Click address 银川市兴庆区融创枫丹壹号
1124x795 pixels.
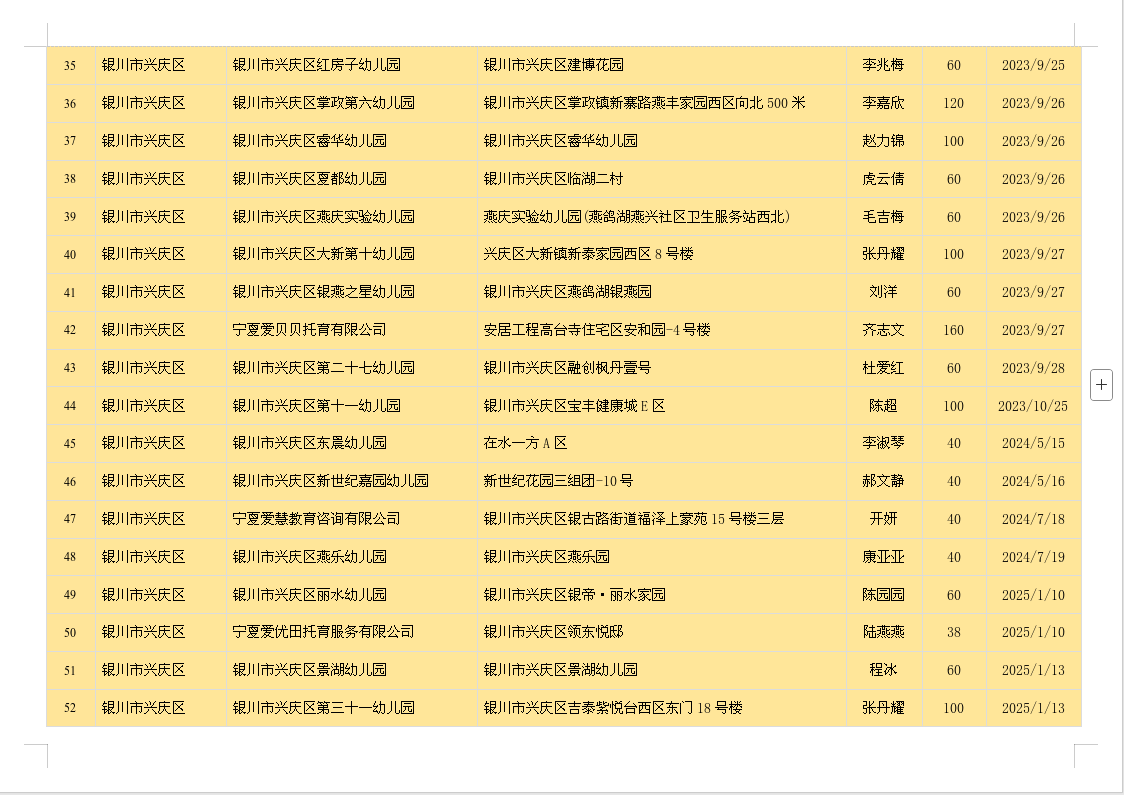567,368
